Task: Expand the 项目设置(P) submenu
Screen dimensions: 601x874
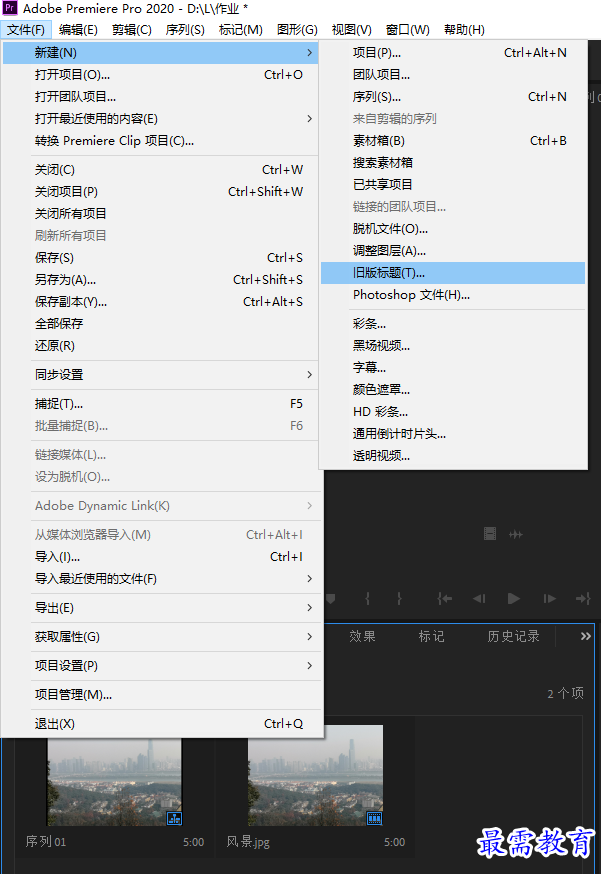Action: pos(309,666)
